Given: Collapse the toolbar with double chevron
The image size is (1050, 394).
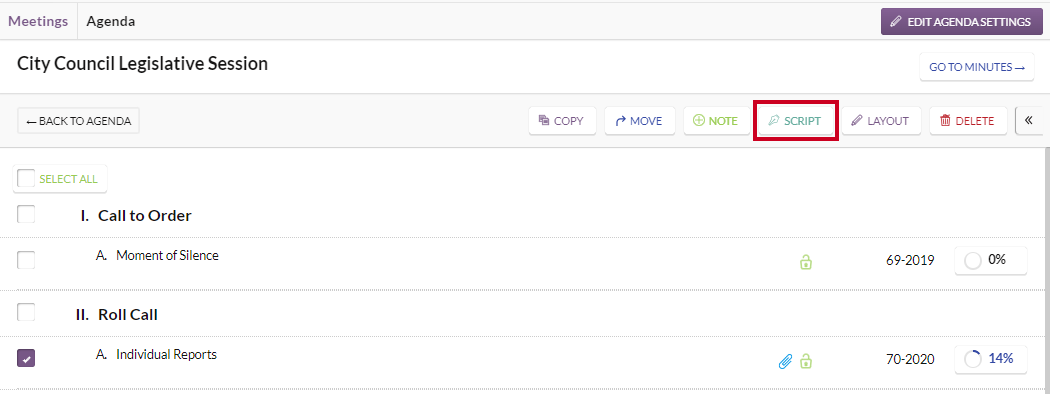Looking at the screenshot, I should (x=1029, y=121).
